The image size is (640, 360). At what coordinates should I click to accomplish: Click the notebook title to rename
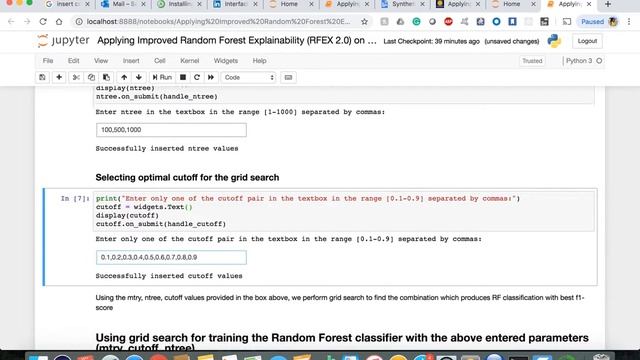(237, 40)
